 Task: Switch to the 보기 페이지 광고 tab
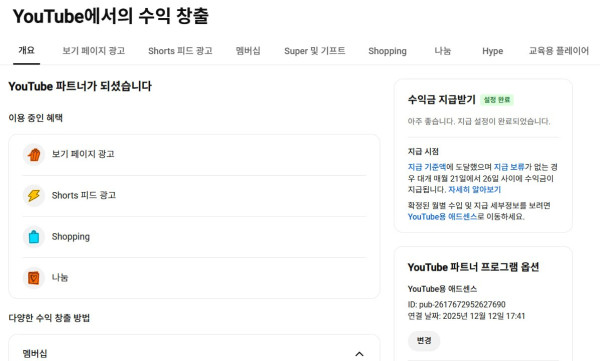point(94,51)
